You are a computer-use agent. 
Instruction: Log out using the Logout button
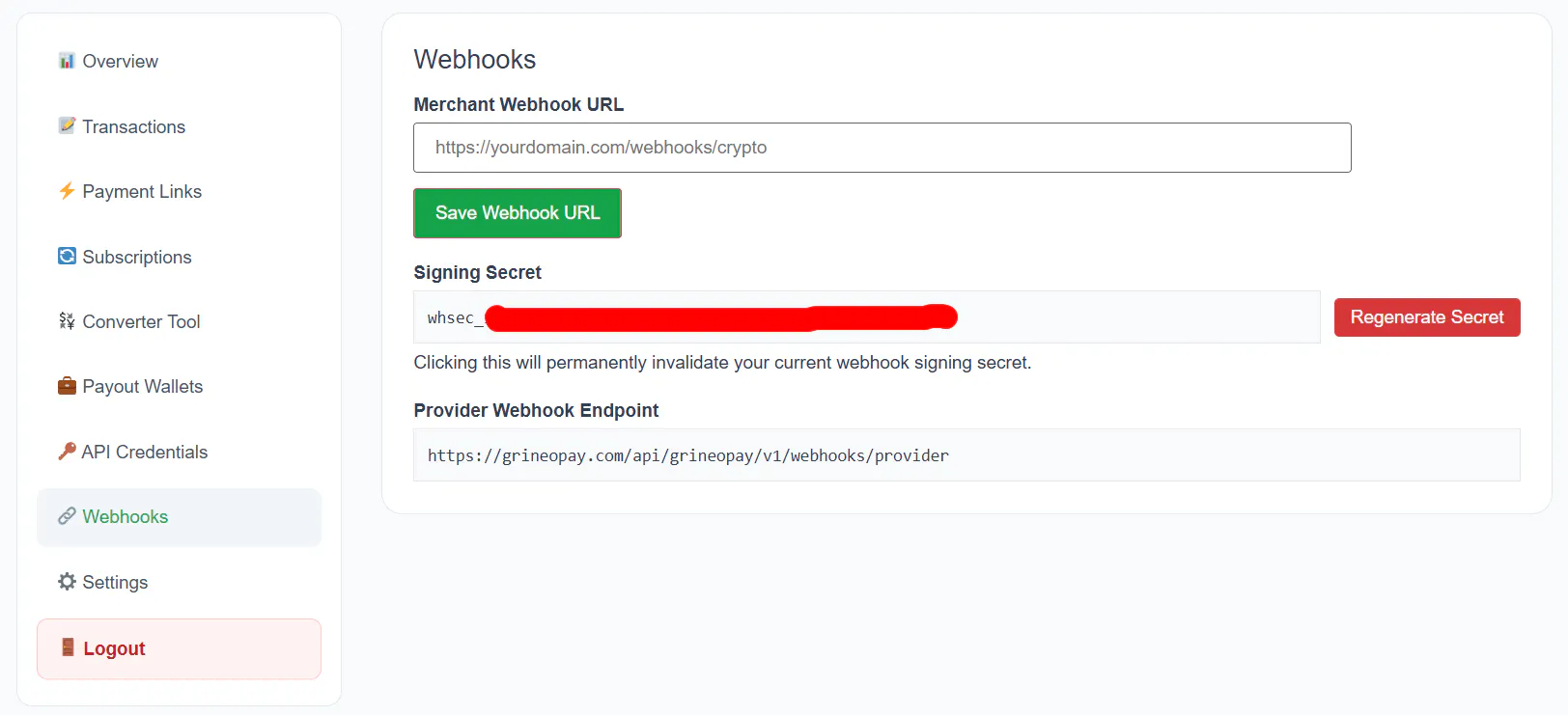(x=180, y=649)
